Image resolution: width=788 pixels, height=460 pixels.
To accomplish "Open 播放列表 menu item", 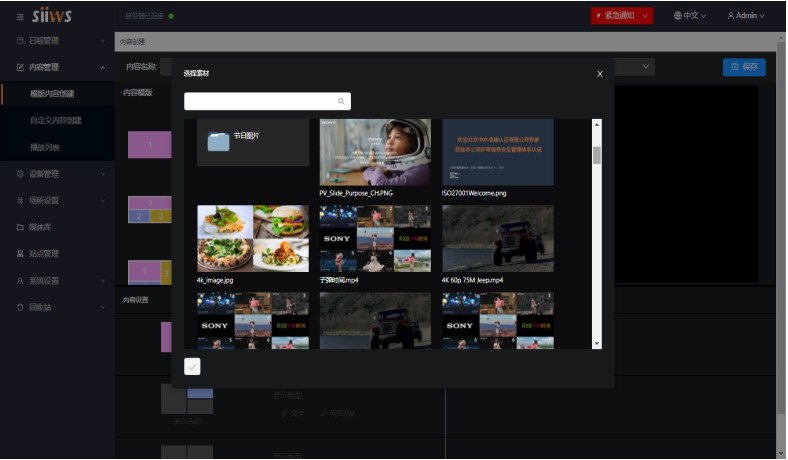I will (x=45, y=147).
